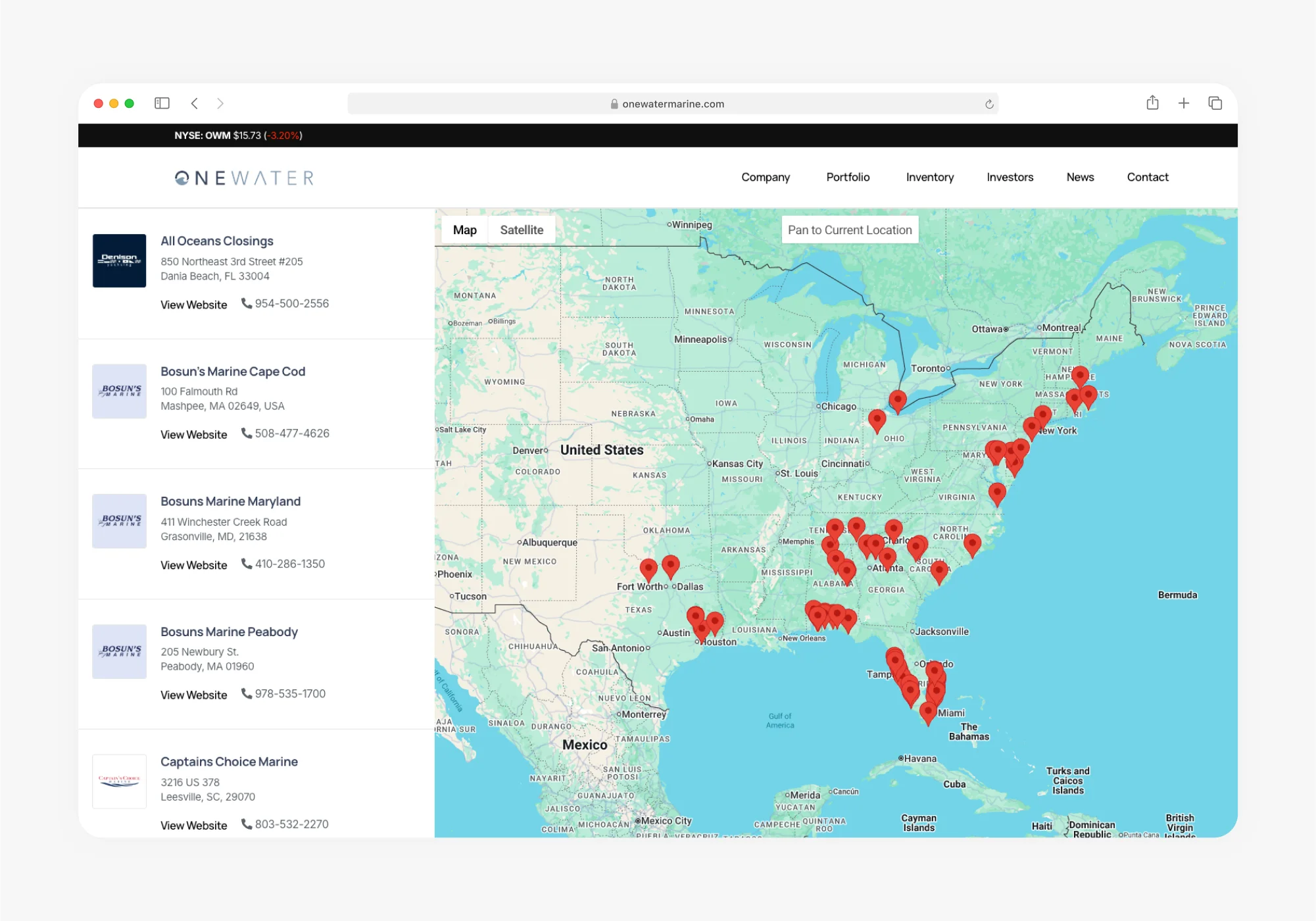
Task: Click the OneWater logo
Action: pyautogui.click(x=244, y=178)
